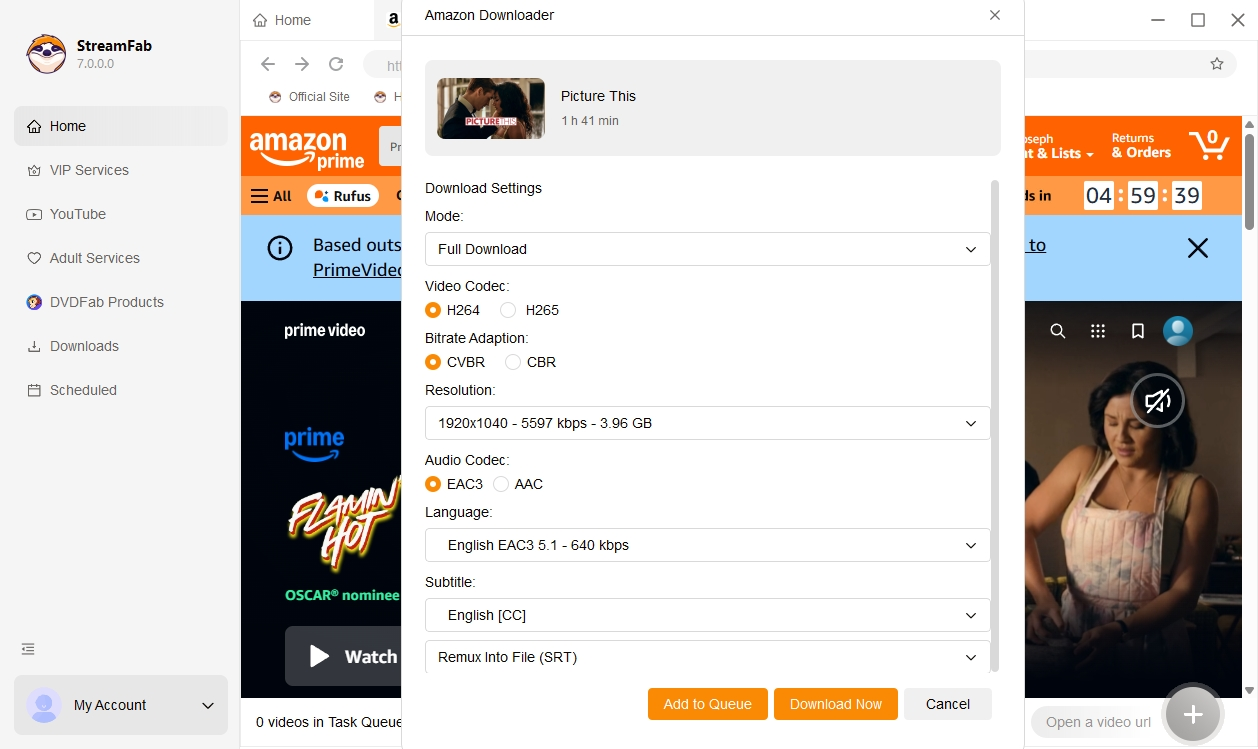Unmute the video playing on Prime Video
This screenshot has height=749, width=1258.
pyautogui.click(x=1157, y=400)
